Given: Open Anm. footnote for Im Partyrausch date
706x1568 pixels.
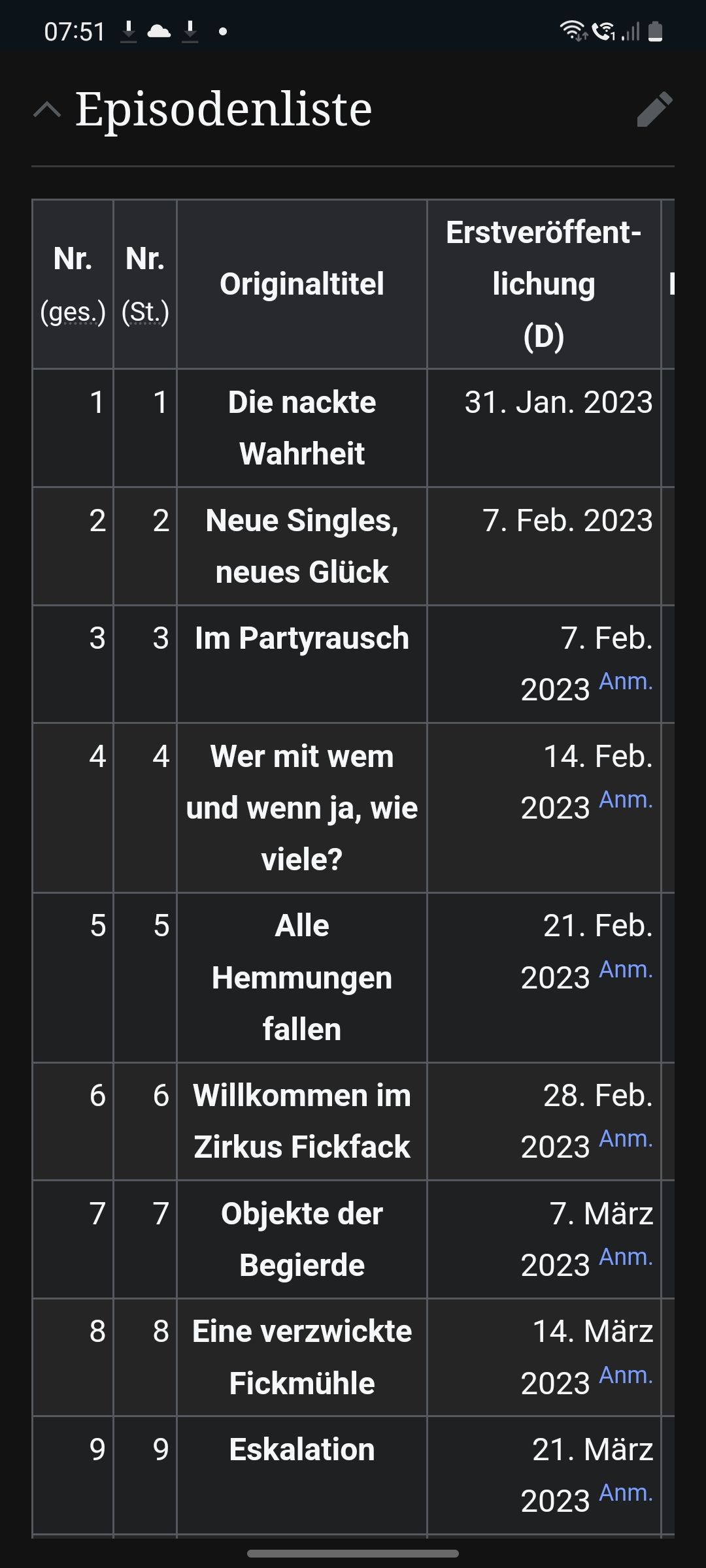Looking at the screenshot, I should [626, 681].
